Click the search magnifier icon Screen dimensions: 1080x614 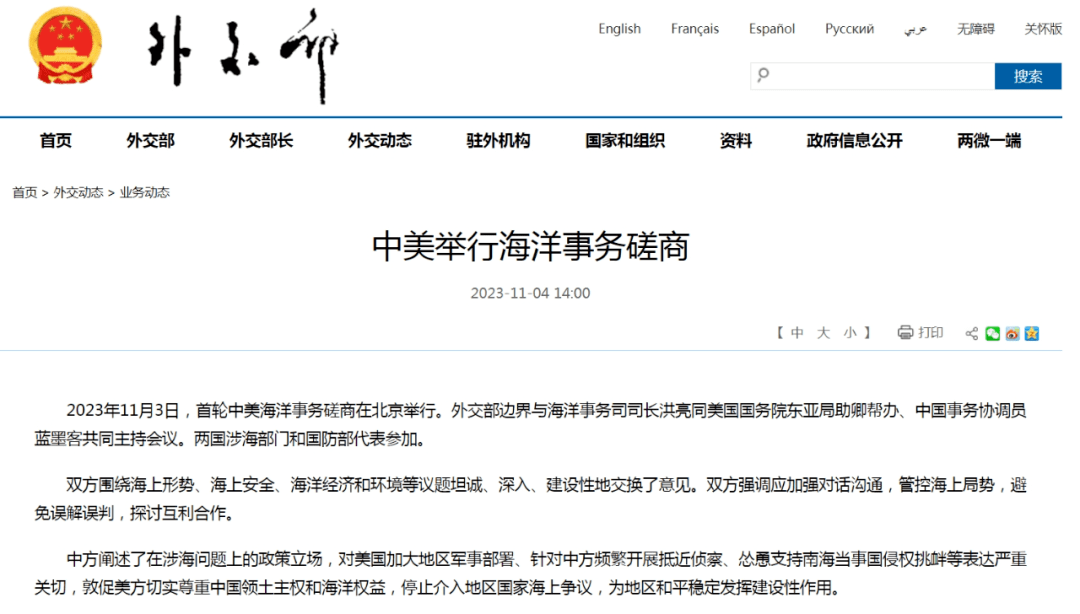(763, 75)
